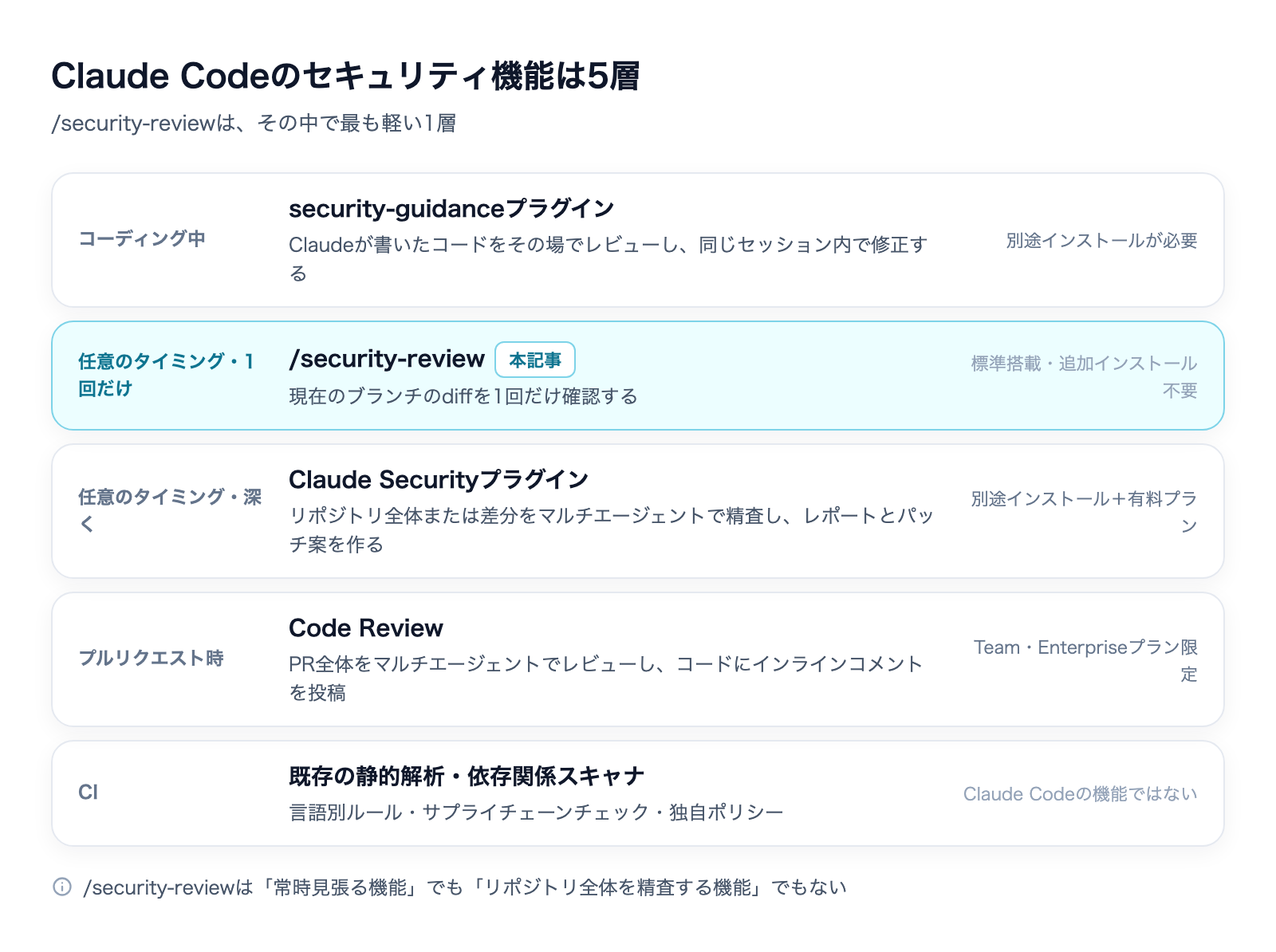The height and width of the screenshot is (952, 1276).
Task: Click the title 'Claude Codeのセキュリティ機能は5層'
Action: [x=345, y=76]
